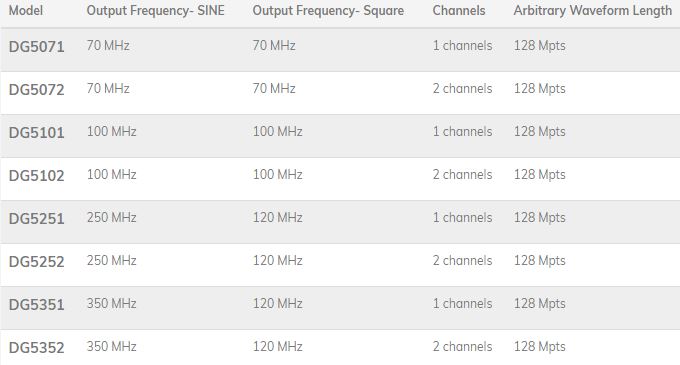Click the DG5071 model name

[x=36, y=47]
